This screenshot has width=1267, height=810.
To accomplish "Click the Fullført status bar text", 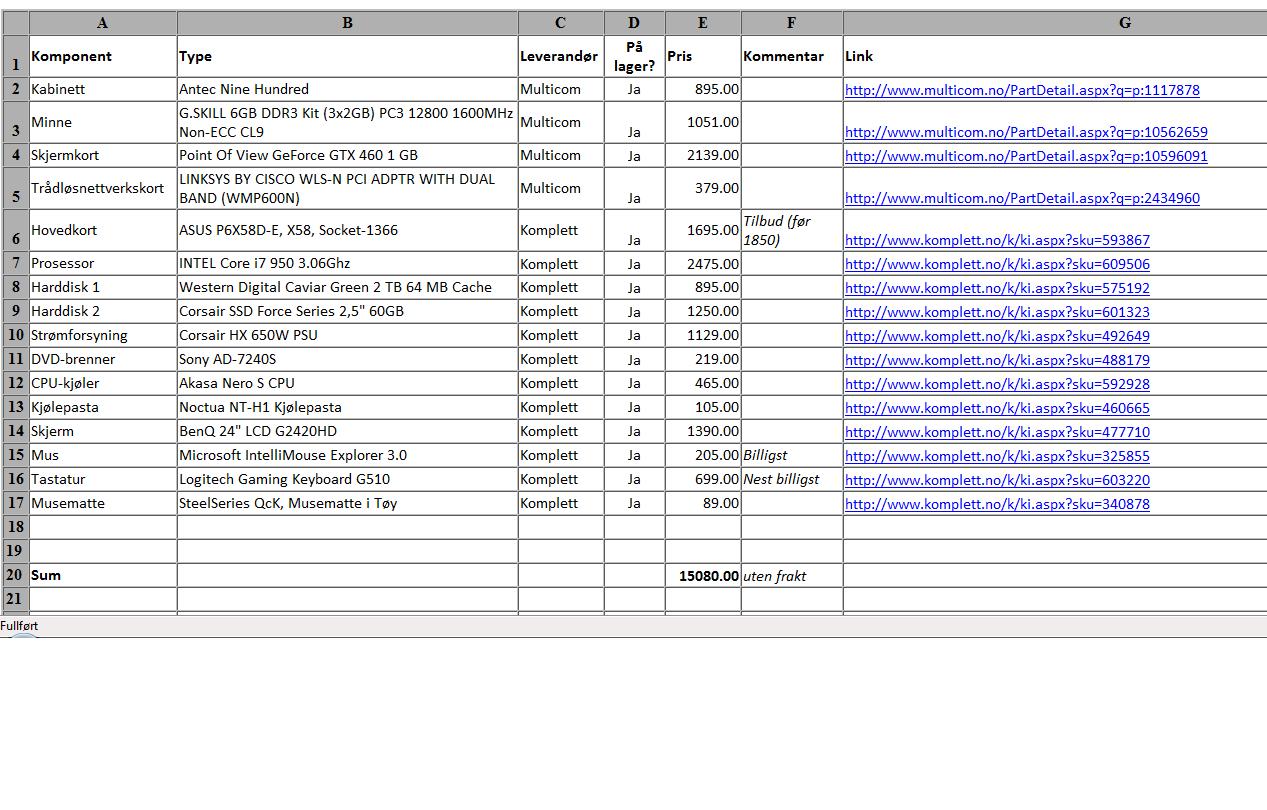I will (x=19, y=626).
